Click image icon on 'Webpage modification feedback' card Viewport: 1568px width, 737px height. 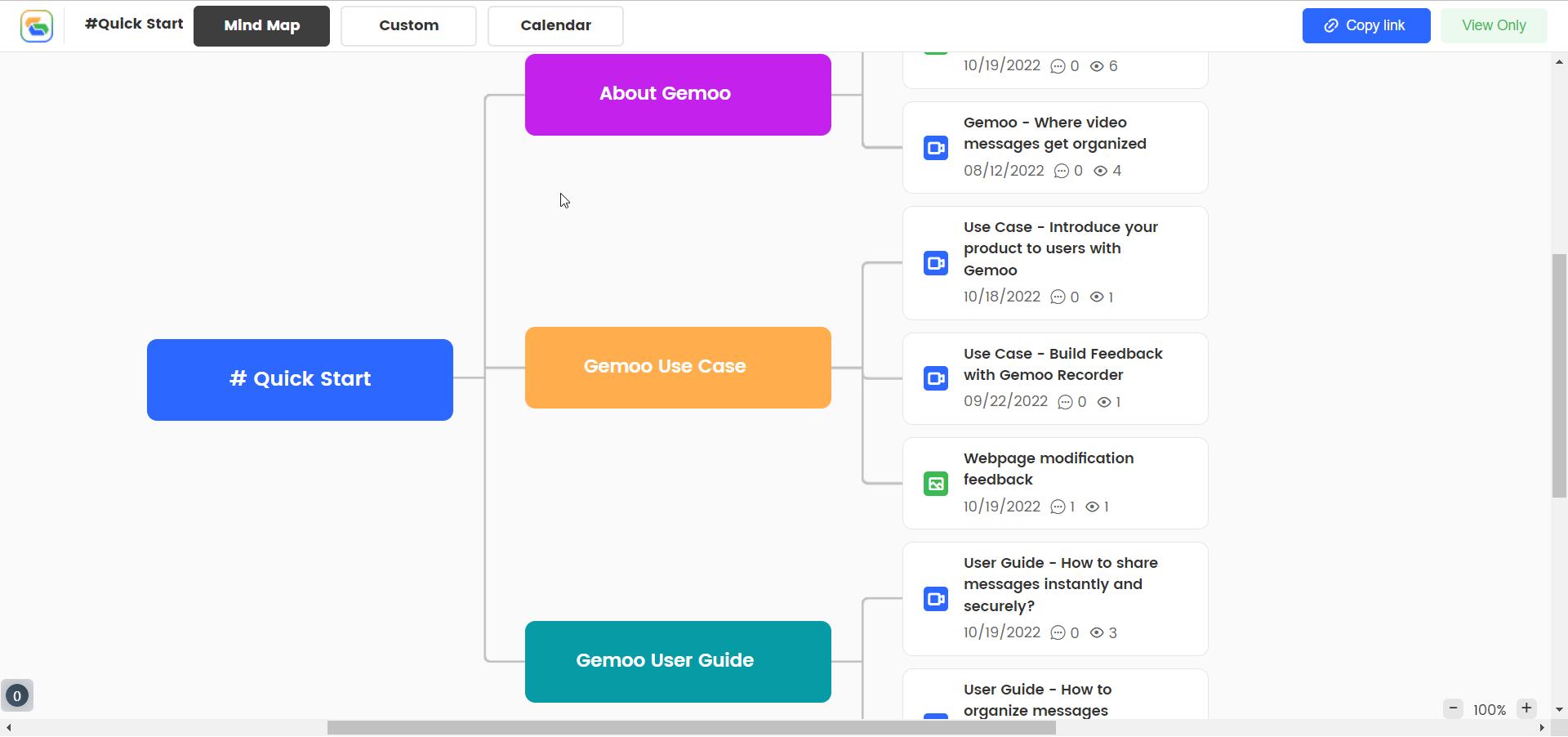936,483
